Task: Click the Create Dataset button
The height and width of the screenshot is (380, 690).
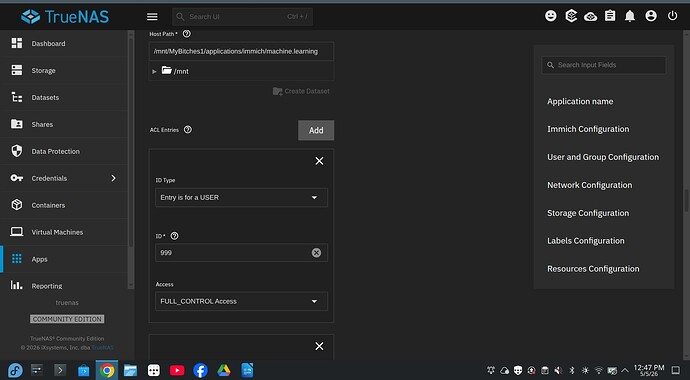Action: coord(301,91)
